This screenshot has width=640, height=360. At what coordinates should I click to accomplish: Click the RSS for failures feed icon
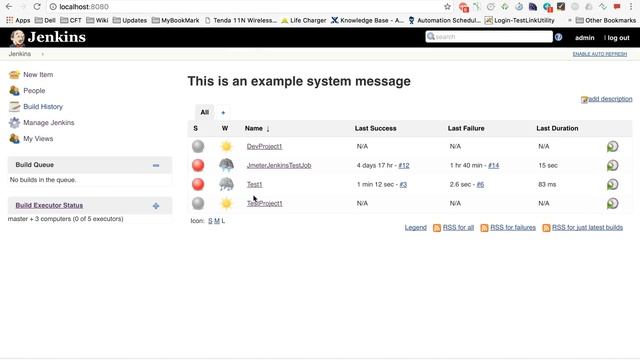(484, 228)
